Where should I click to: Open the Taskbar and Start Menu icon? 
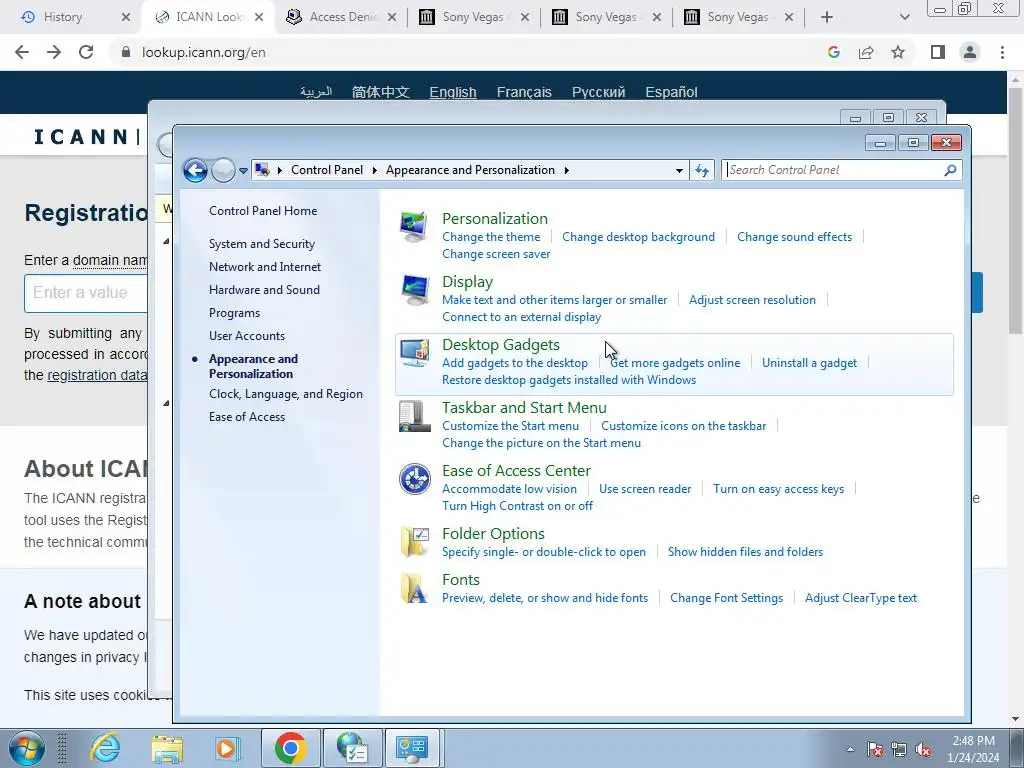[414, 416]
